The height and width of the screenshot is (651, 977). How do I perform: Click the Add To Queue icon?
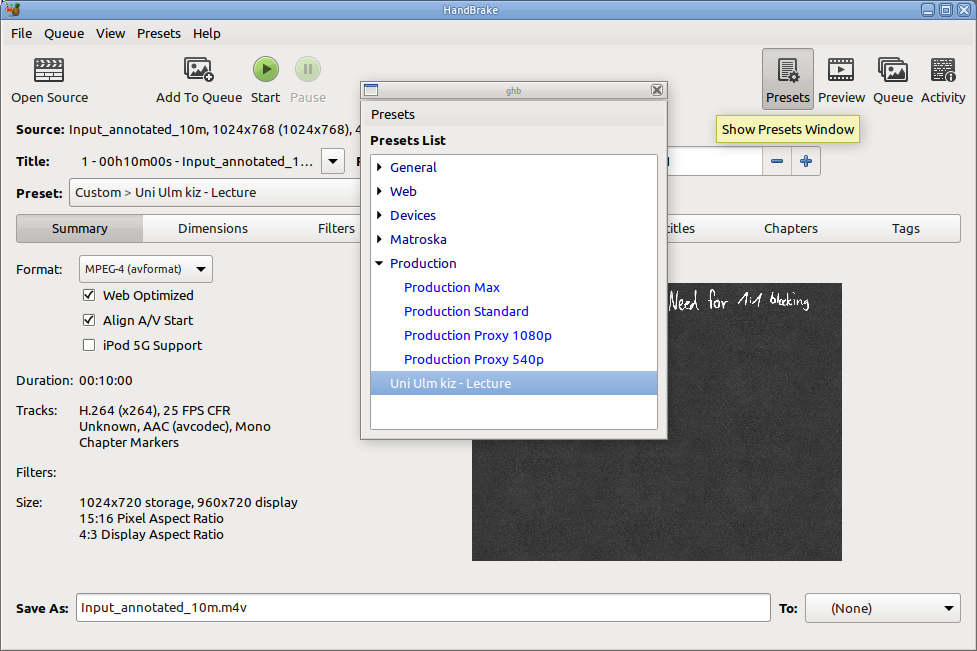click(198, 70)
